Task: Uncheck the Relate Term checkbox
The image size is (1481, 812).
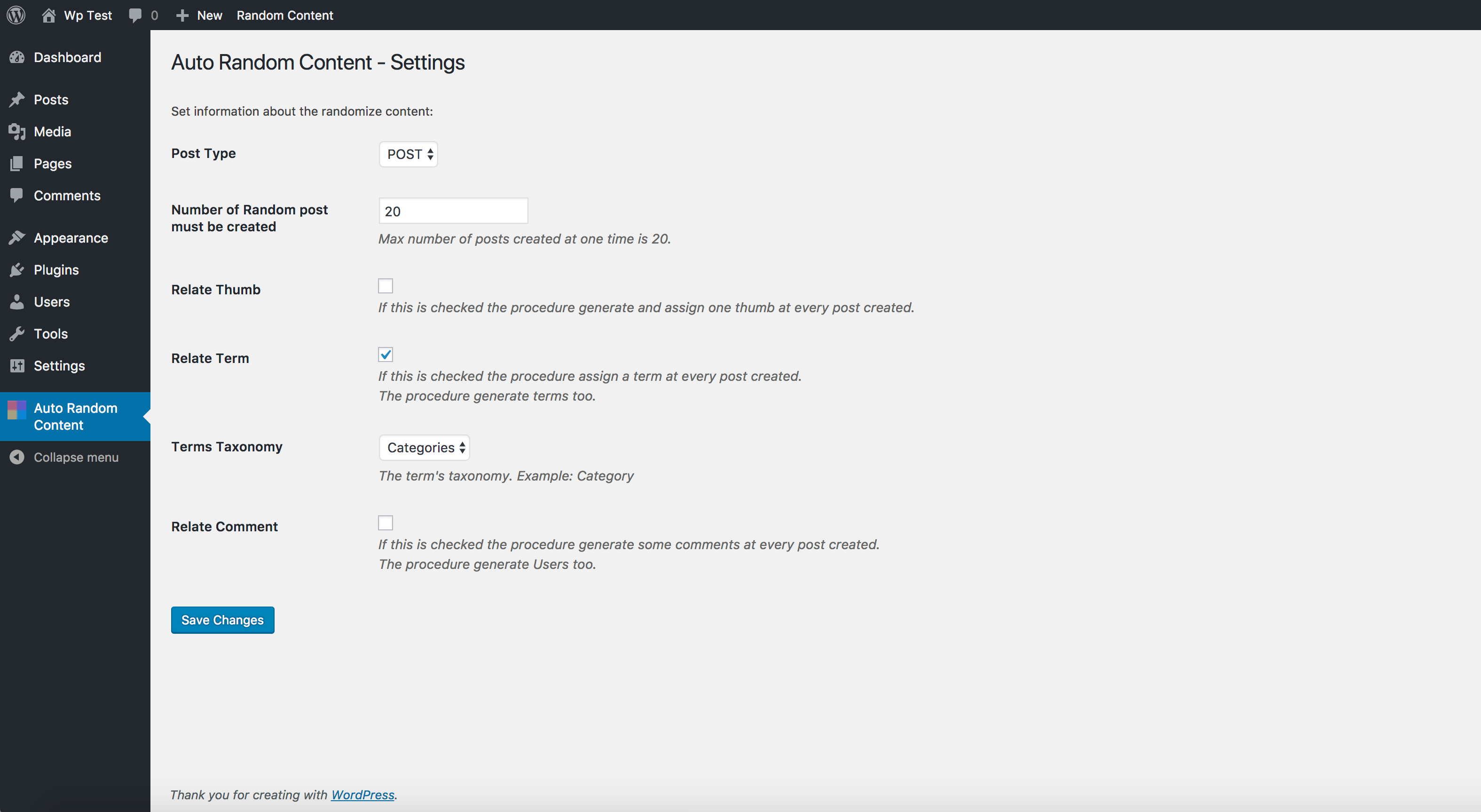Action: 385,354
